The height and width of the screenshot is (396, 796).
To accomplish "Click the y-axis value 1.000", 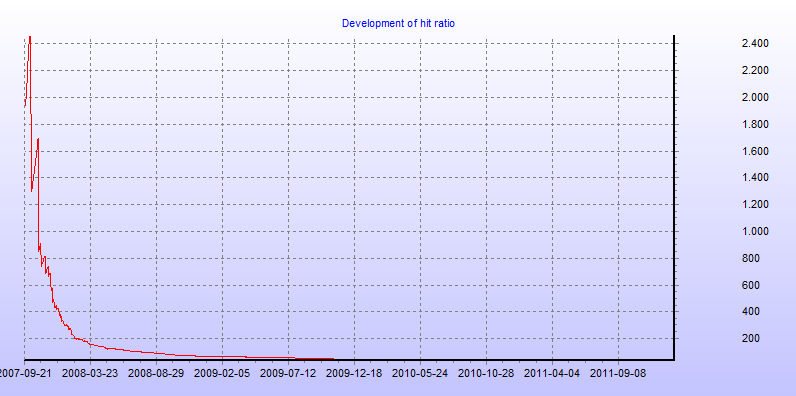I will 754,232.
